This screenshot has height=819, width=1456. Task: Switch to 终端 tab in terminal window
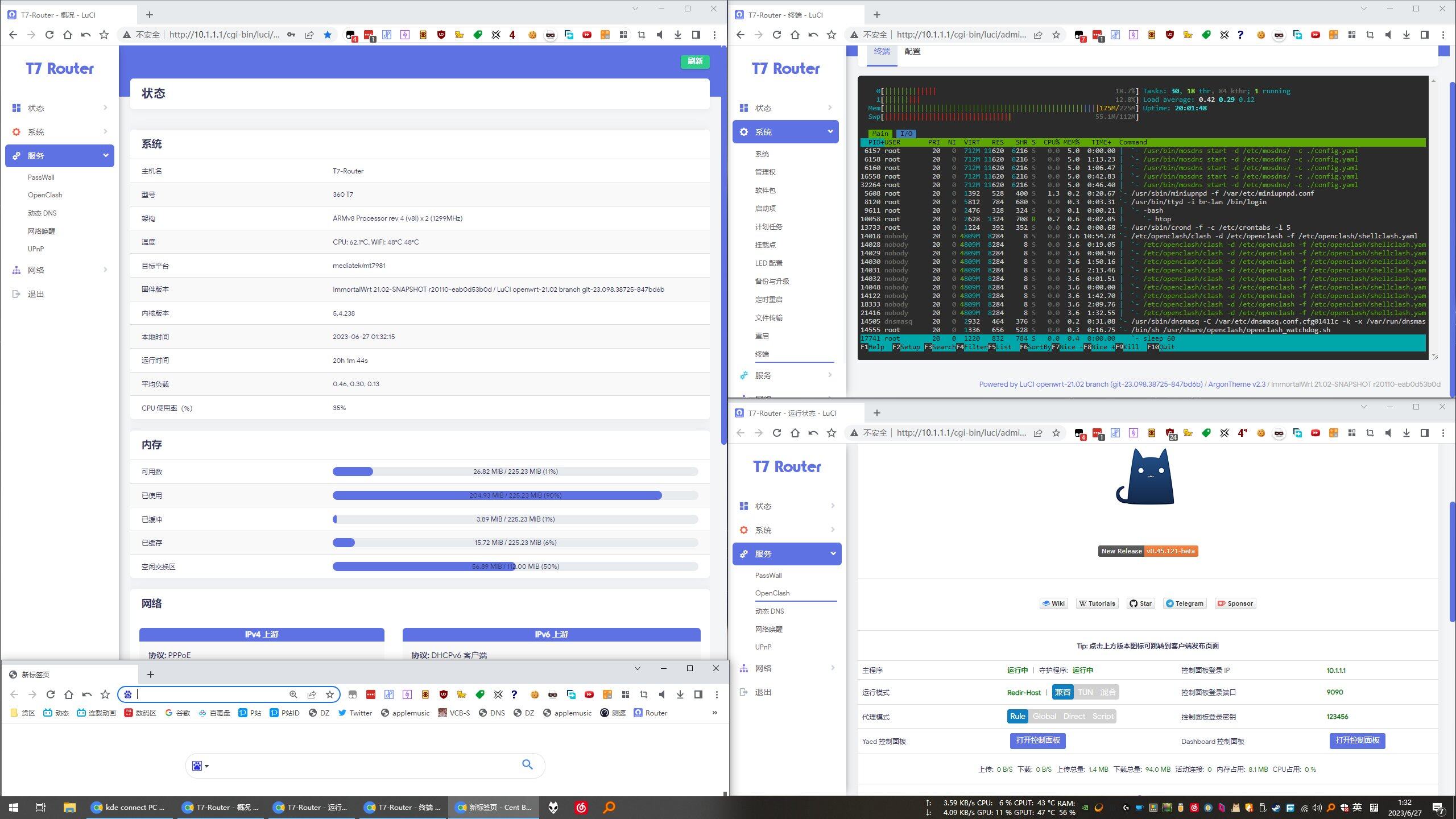882,51
